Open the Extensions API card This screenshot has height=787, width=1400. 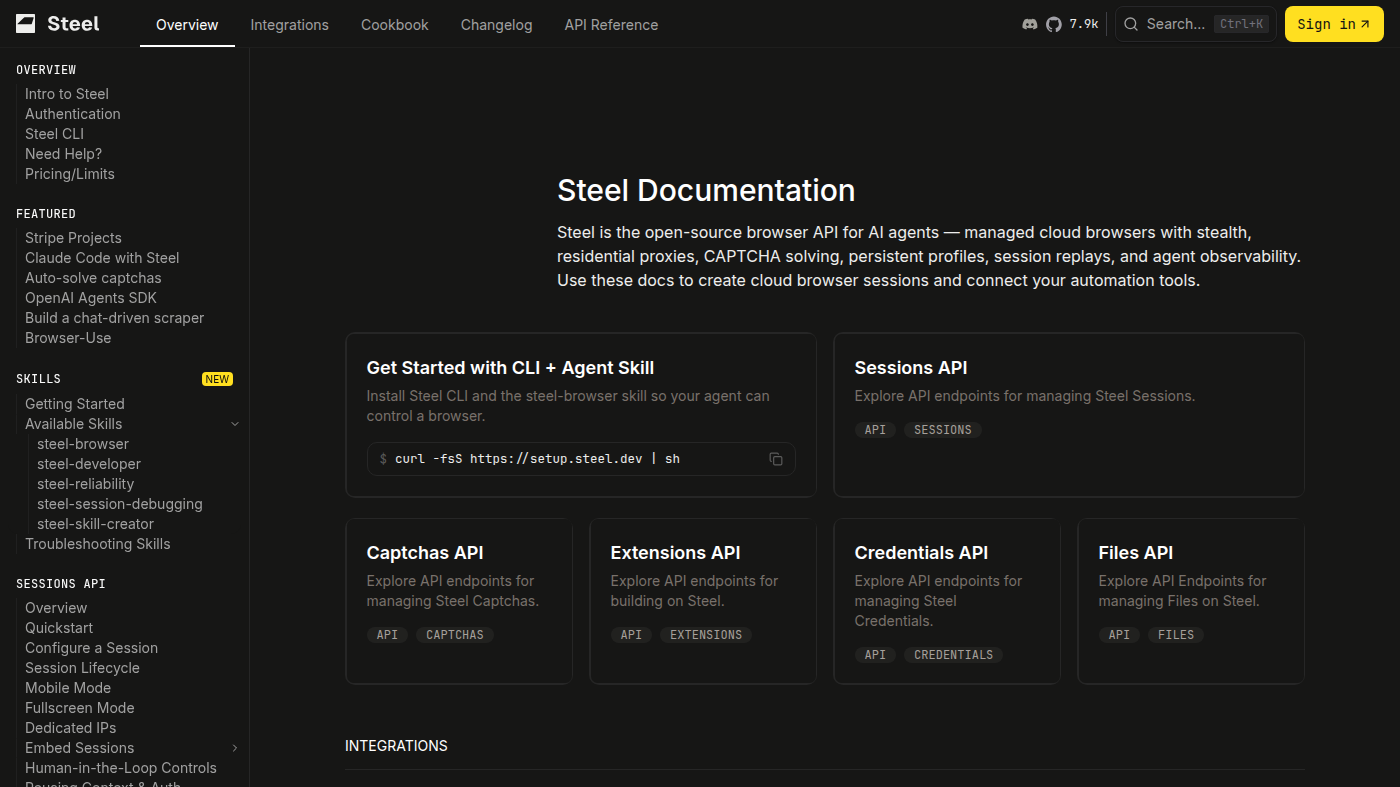703,601
